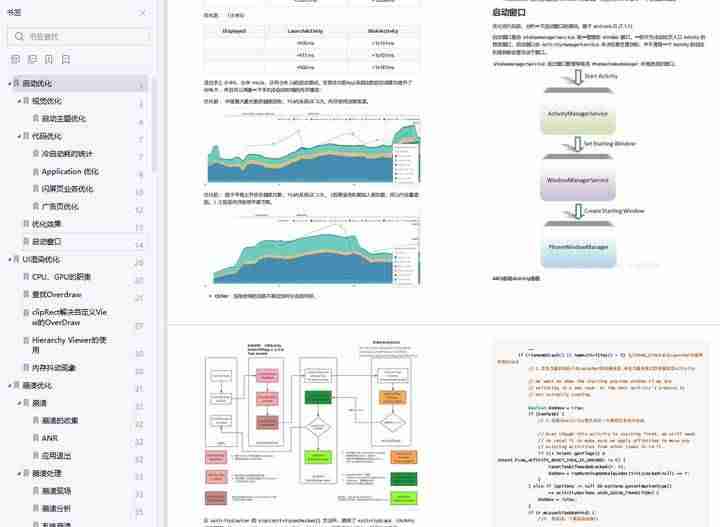The height and width of the screenshot is (527, 720).
Task: Click bookmark icon beside 优化效果
Action: point(26,224)
